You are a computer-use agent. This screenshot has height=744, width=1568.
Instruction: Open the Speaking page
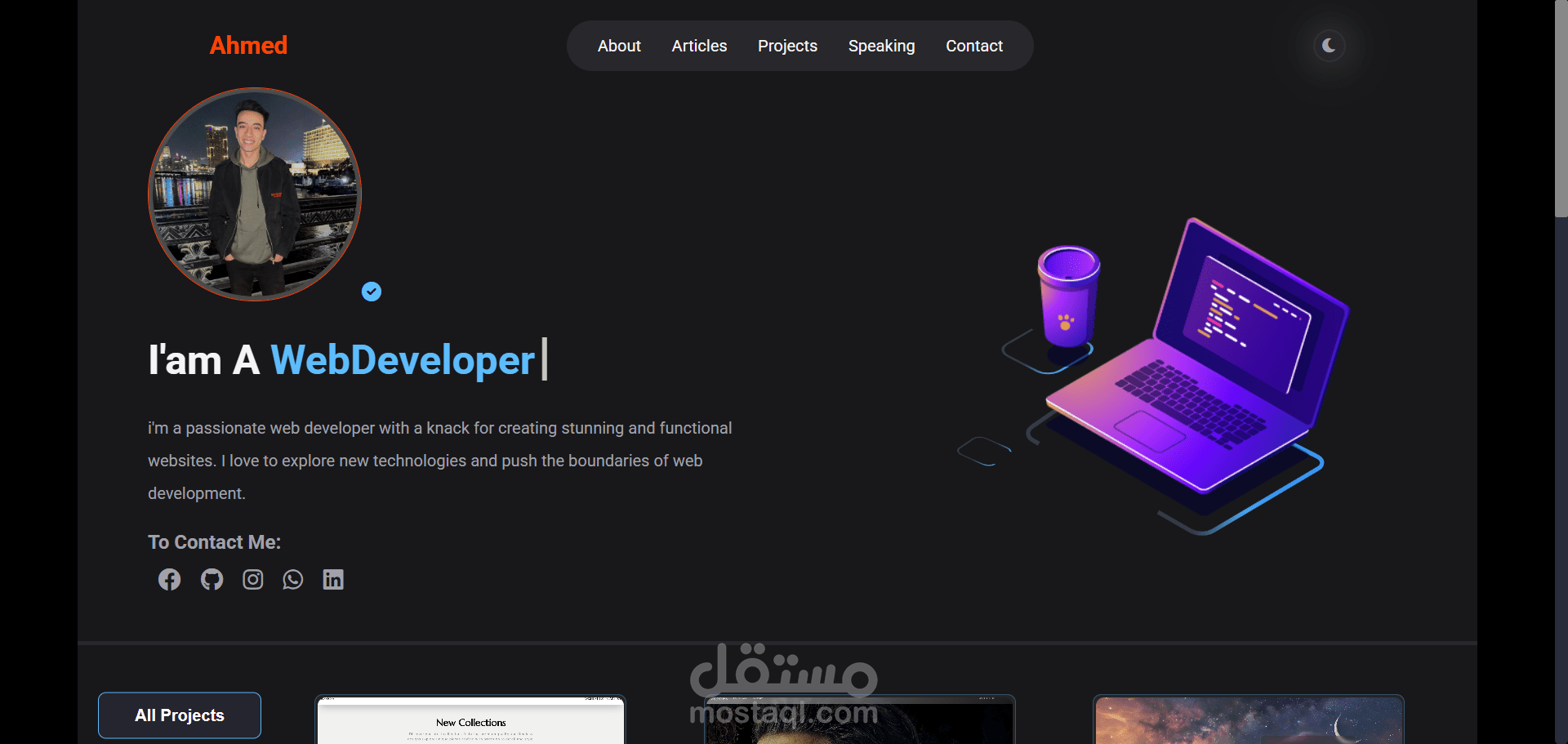(x=881, y=46)
